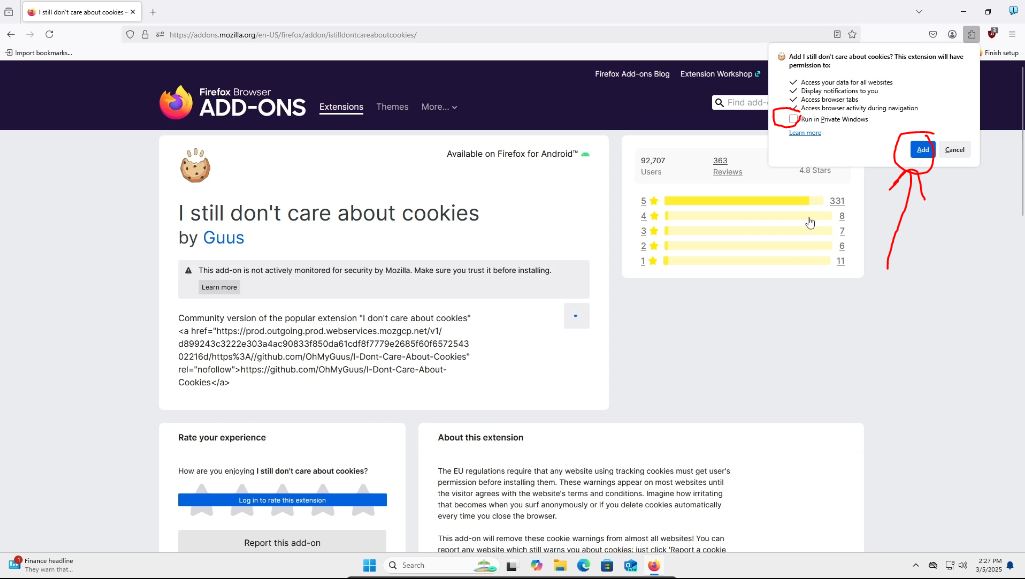Click the uBlock Origin shield icon

point(992,33)
